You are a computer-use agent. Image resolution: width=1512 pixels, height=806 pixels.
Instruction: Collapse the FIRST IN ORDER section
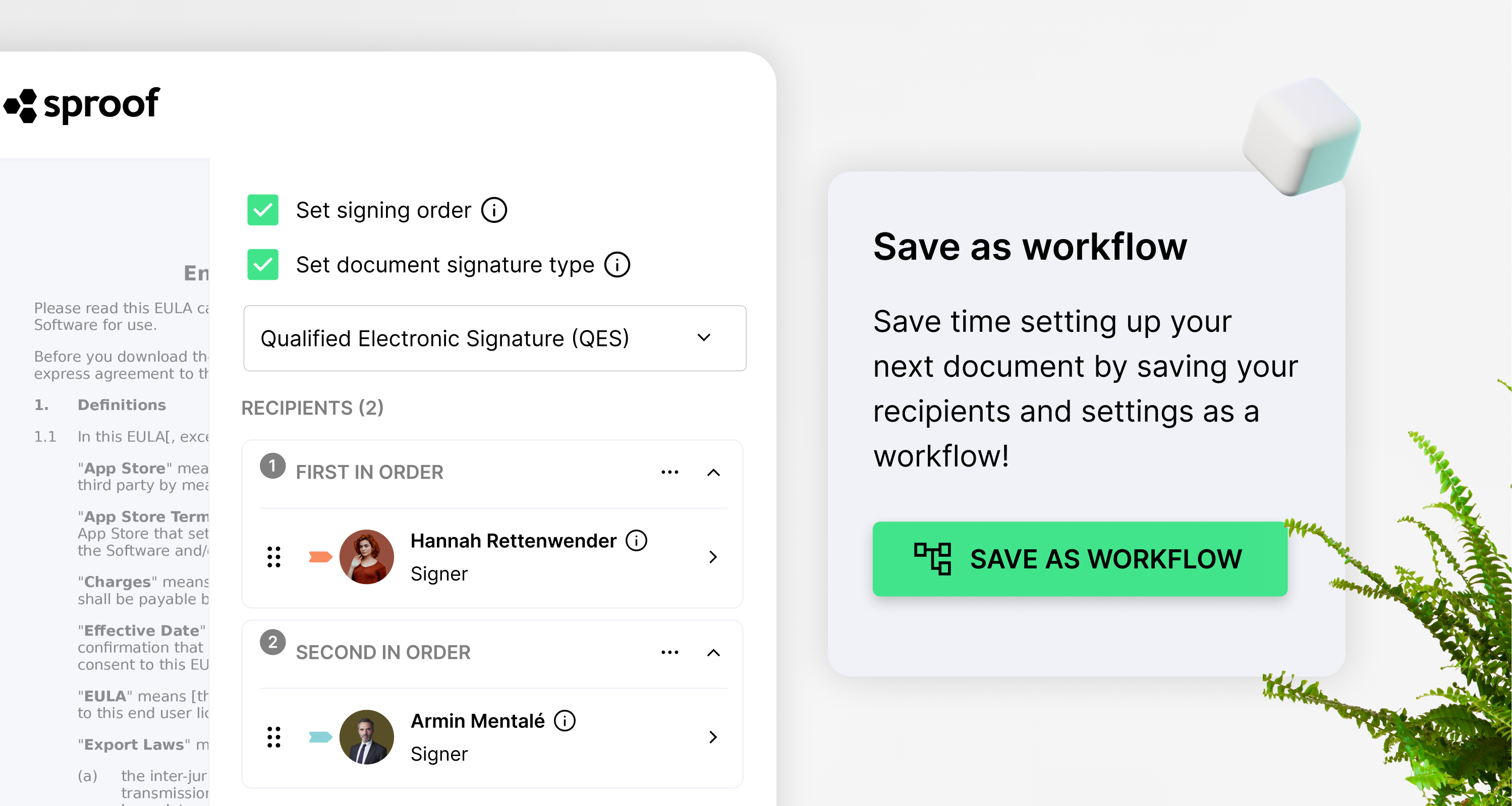tap(714, 473)
